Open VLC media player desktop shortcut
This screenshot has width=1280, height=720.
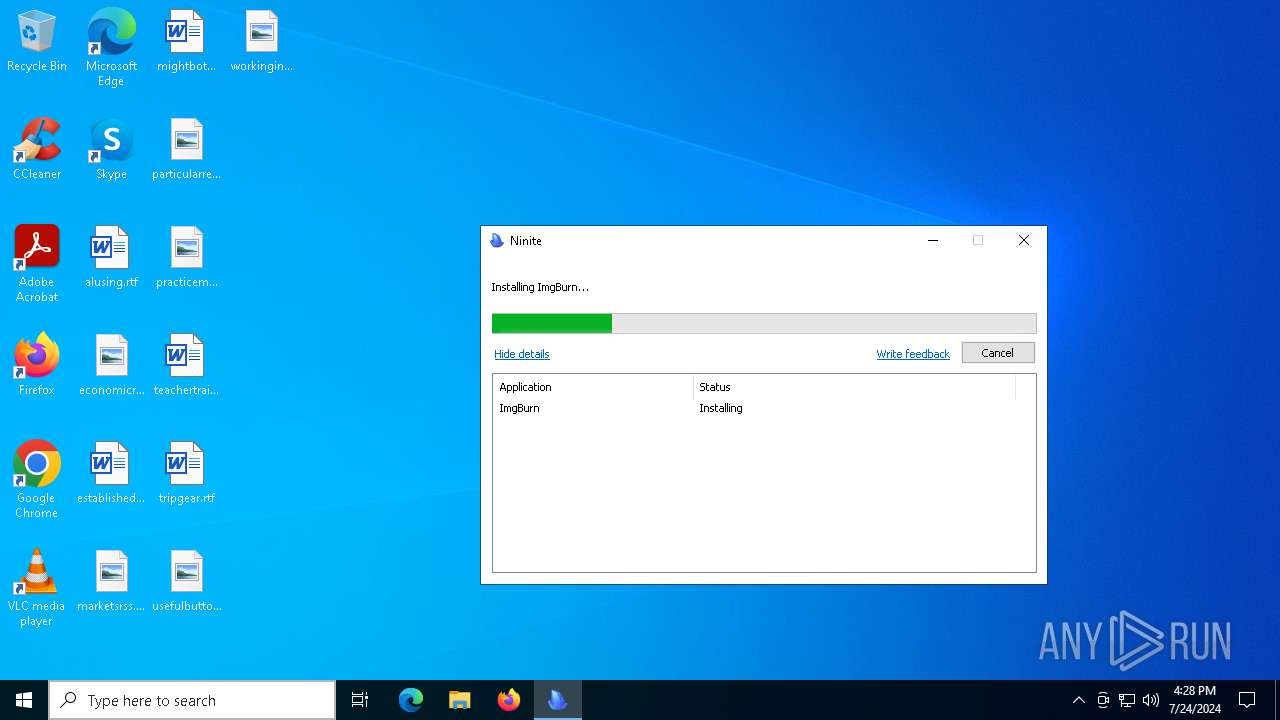[37, 588]
